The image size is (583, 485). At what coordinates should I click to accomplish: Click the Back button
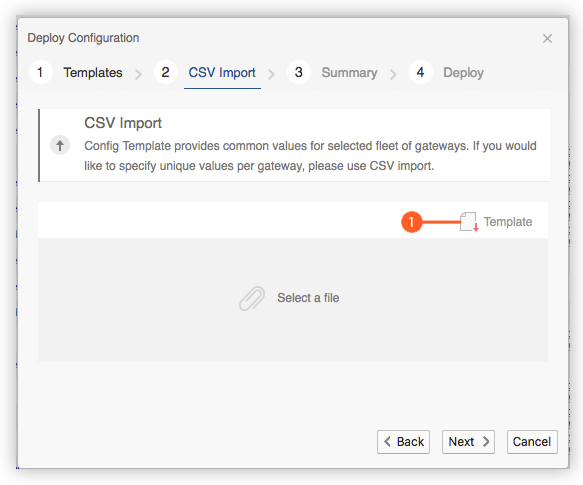click(403, 442)
